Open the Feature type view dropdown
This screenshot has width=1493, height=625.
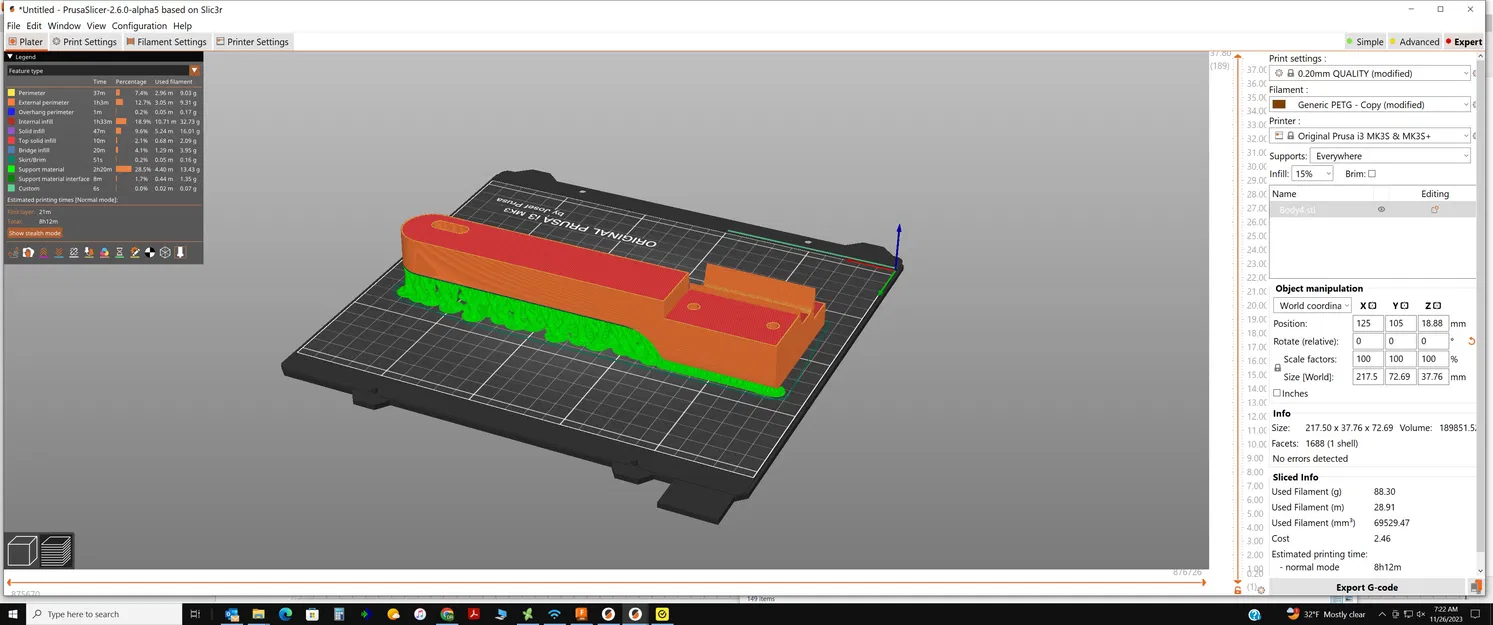pos(104,71)
